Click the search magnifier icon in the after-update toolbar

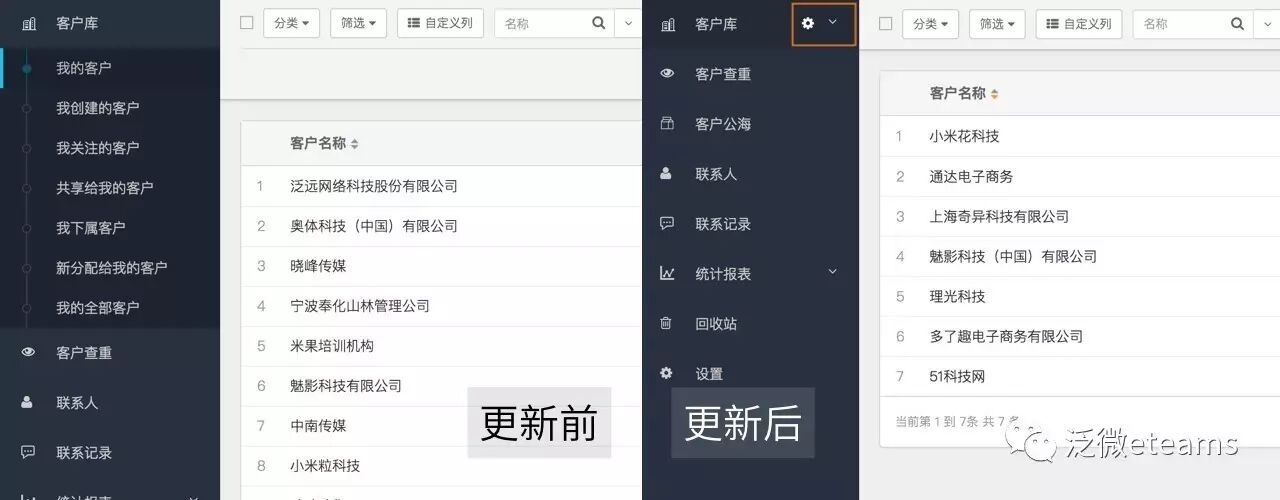[x=1237, y=23]
